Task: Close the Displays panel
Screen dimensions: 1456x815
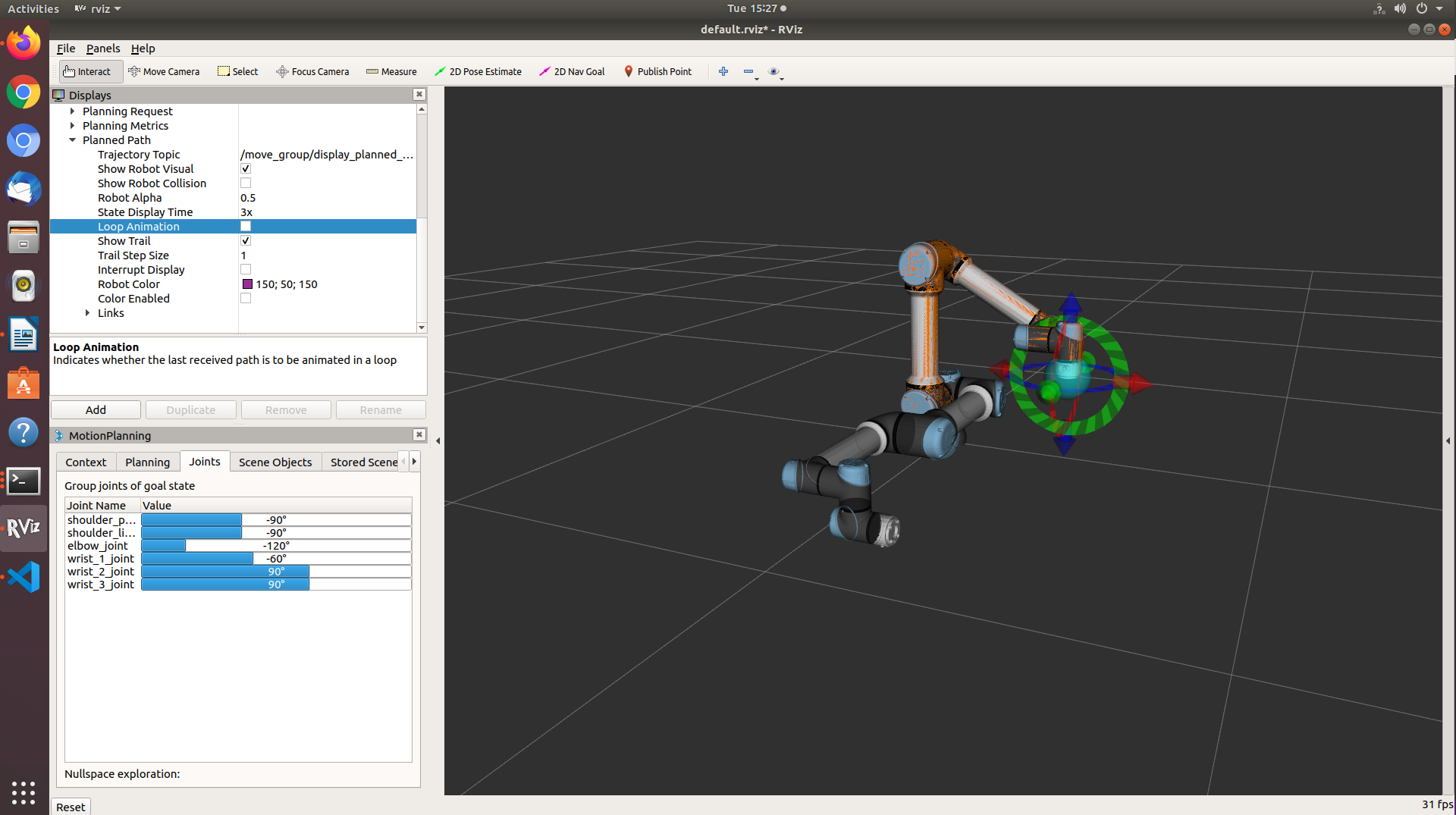Action: click(x=419, y=94)
